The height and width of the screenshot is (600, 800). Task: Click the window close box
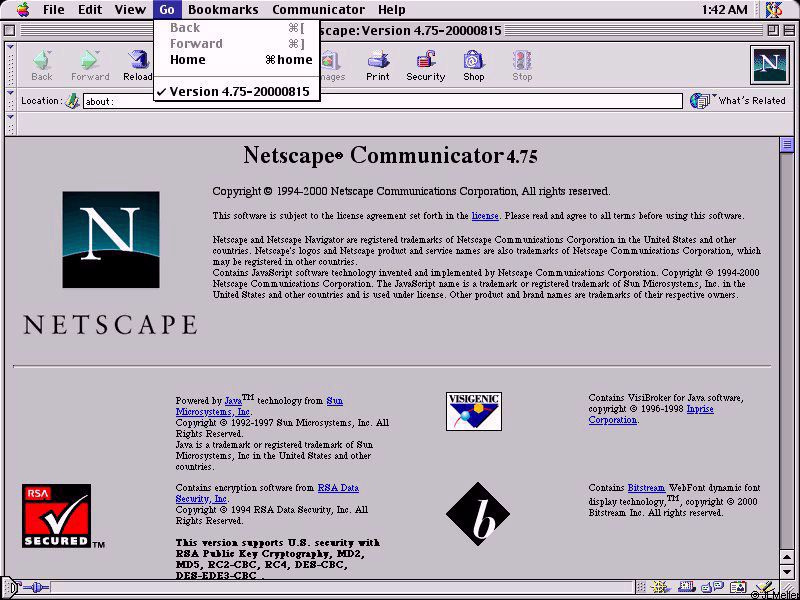(9, 31)
